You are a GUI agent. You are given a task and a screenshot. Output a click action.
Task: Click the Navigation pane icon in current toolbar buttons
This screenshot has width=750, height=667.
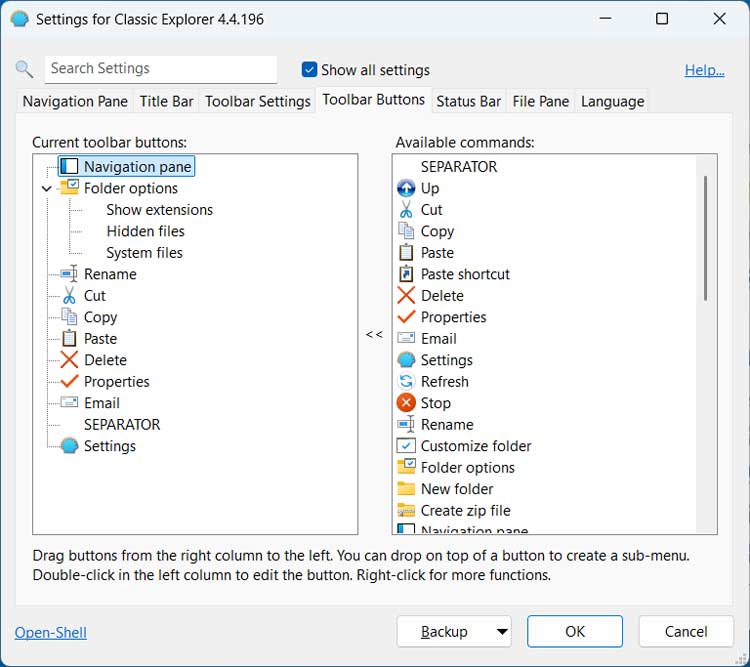[69, 166]
